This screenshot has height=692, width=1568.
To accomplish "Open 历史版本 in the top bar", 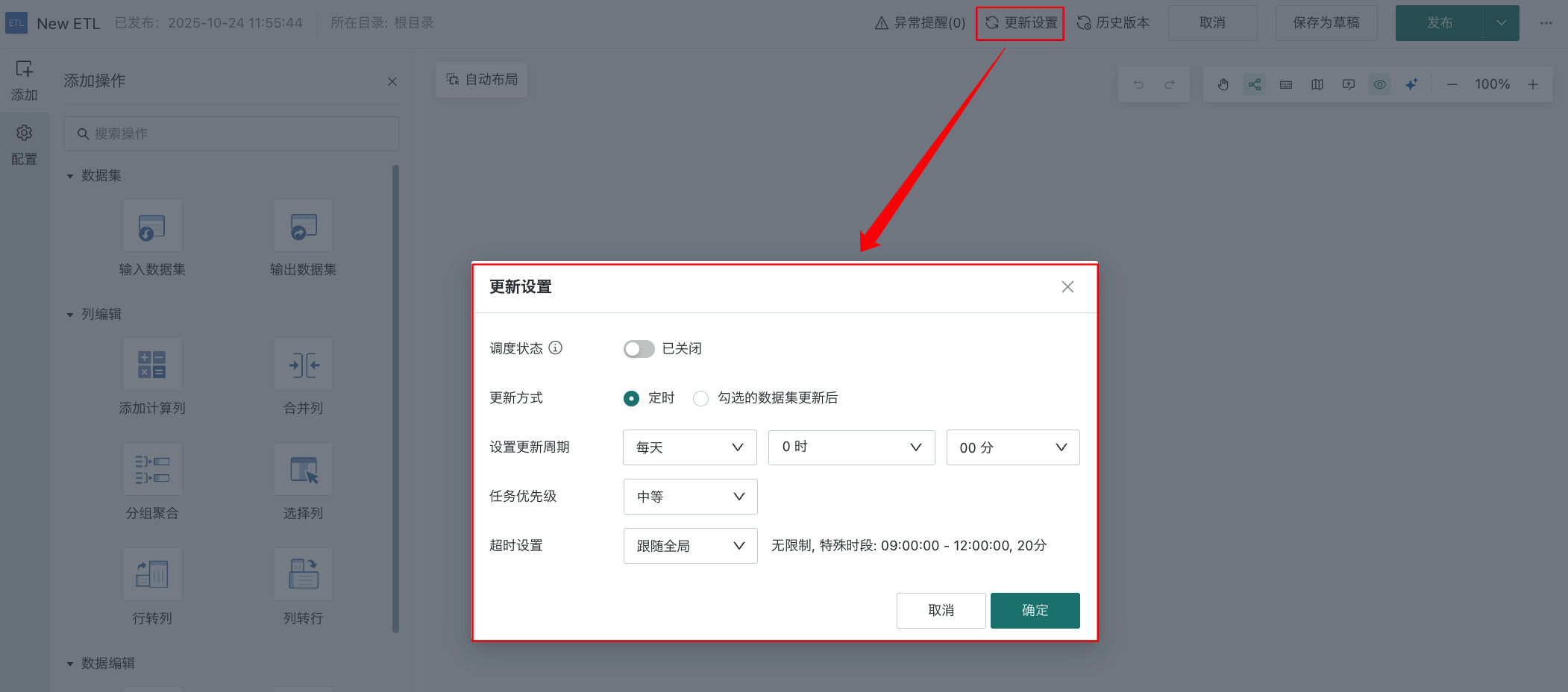I will pyautogui.click(x=1114, y=23).
